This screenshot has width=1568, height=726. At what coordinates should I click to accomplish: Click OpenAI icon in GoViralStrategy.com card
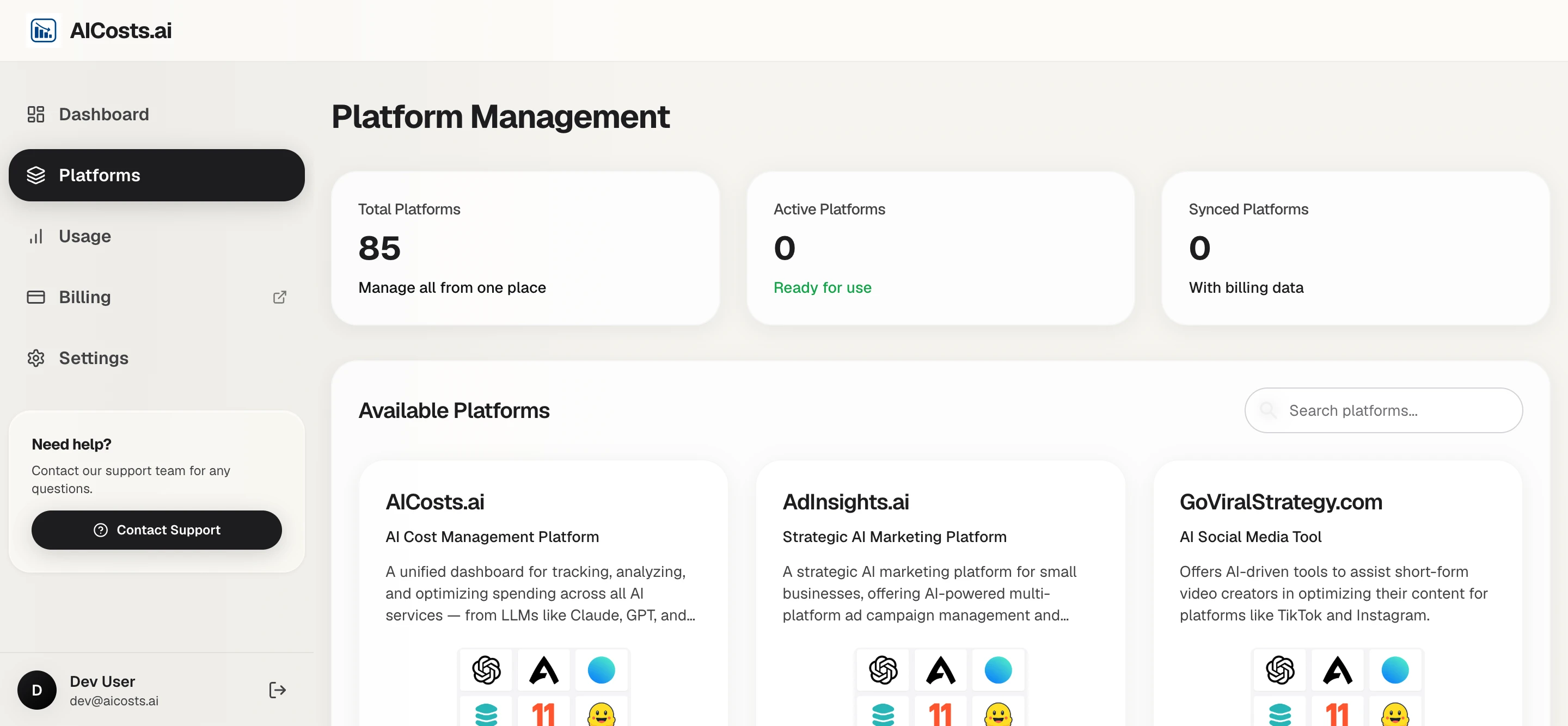click(1280, 670)
